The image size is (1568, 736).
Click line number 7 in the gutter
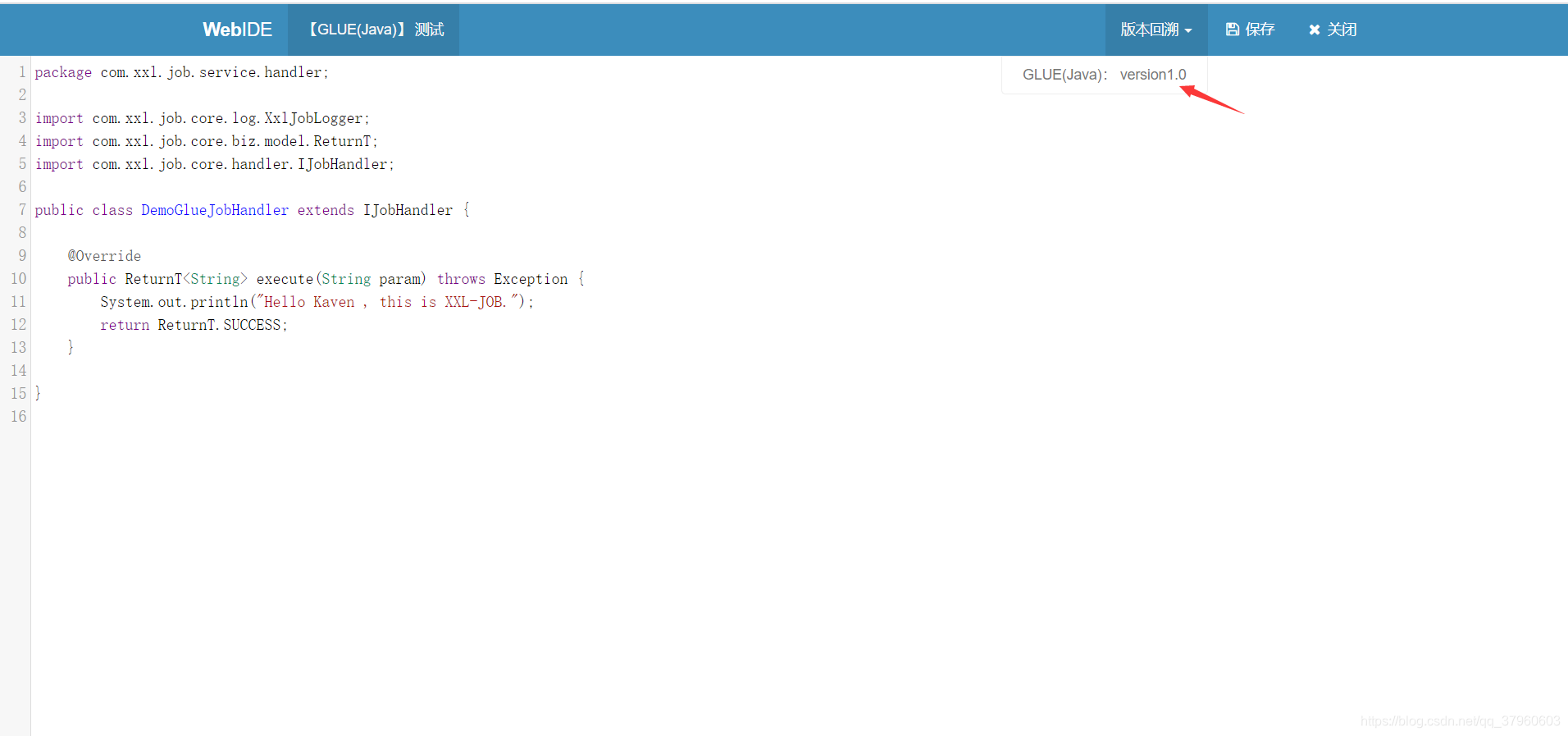22,210
